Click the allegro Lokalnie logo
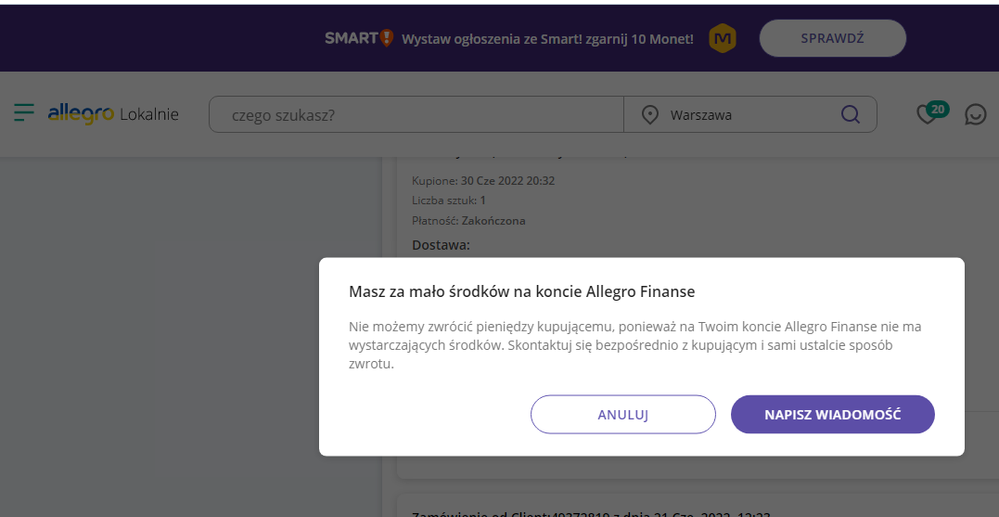Screen dimensions: 999x517 113,114
